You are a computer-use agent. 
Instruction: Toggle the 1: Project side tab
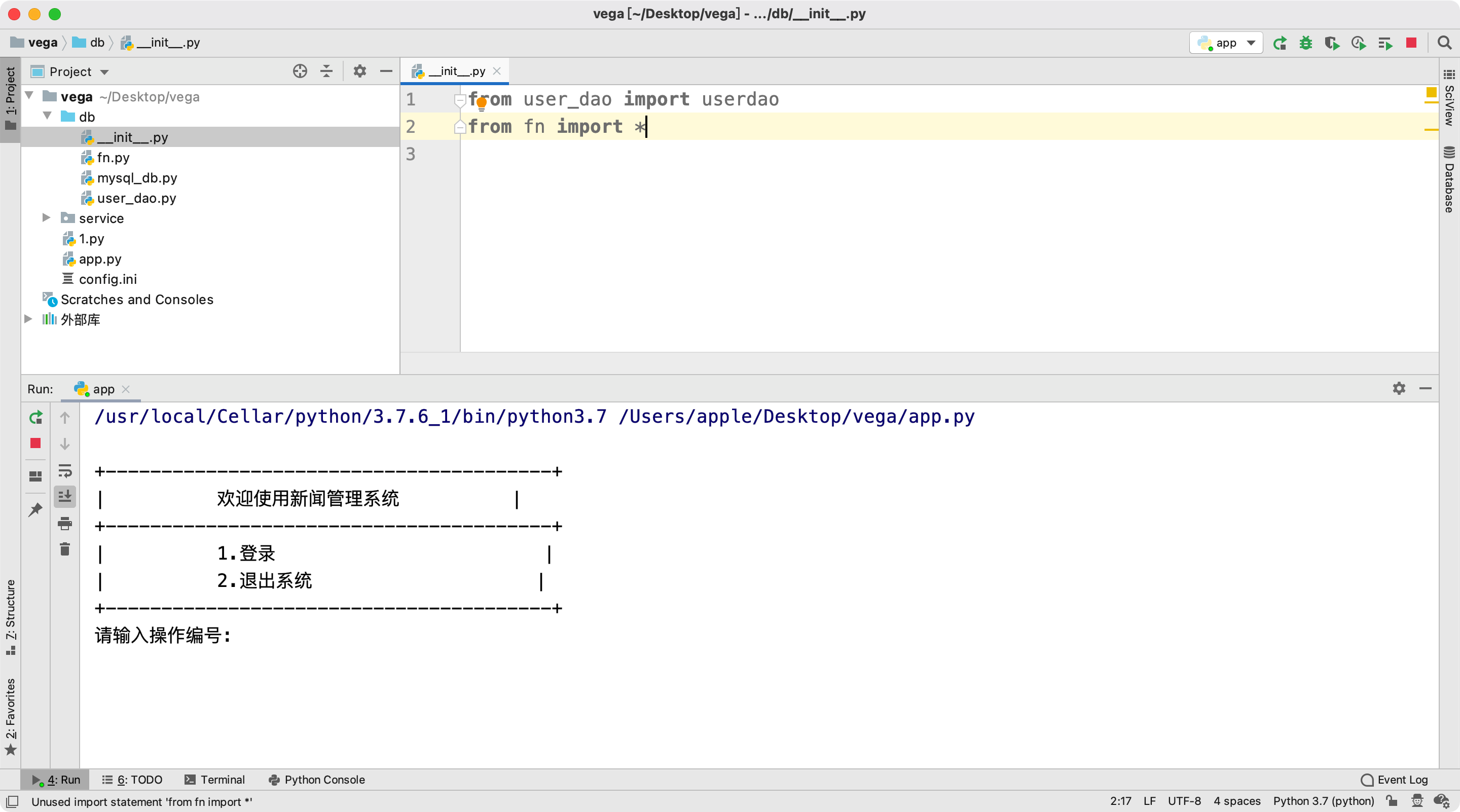10,99
